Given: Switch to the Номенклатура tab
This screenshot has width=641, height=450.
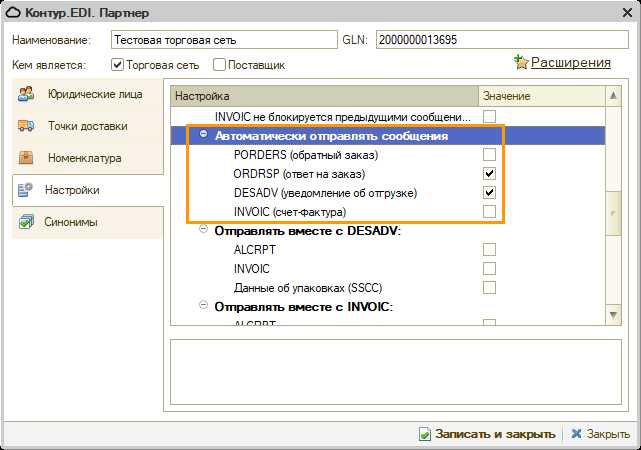Looking at the screenshot, I should coord(88,158).
